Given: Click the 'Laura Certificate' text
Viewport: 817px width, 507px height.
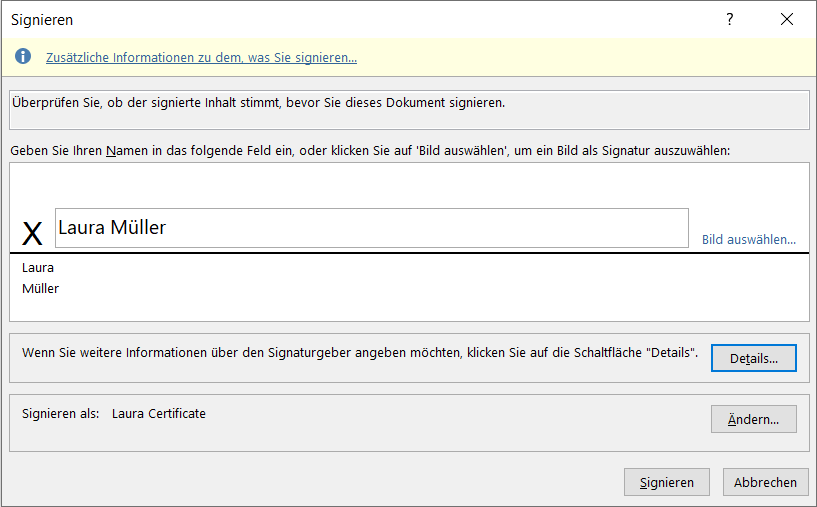Looking at the screenshot, I should pyautogui.click(x=158, y=414).
